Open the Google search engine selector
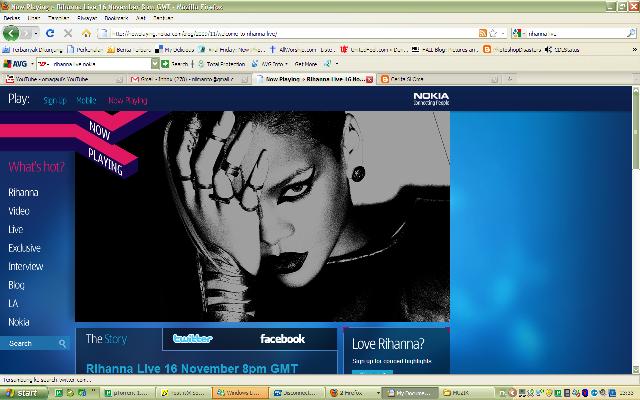Viewport: 640px width, 400px height. click(x=517, y=33)
